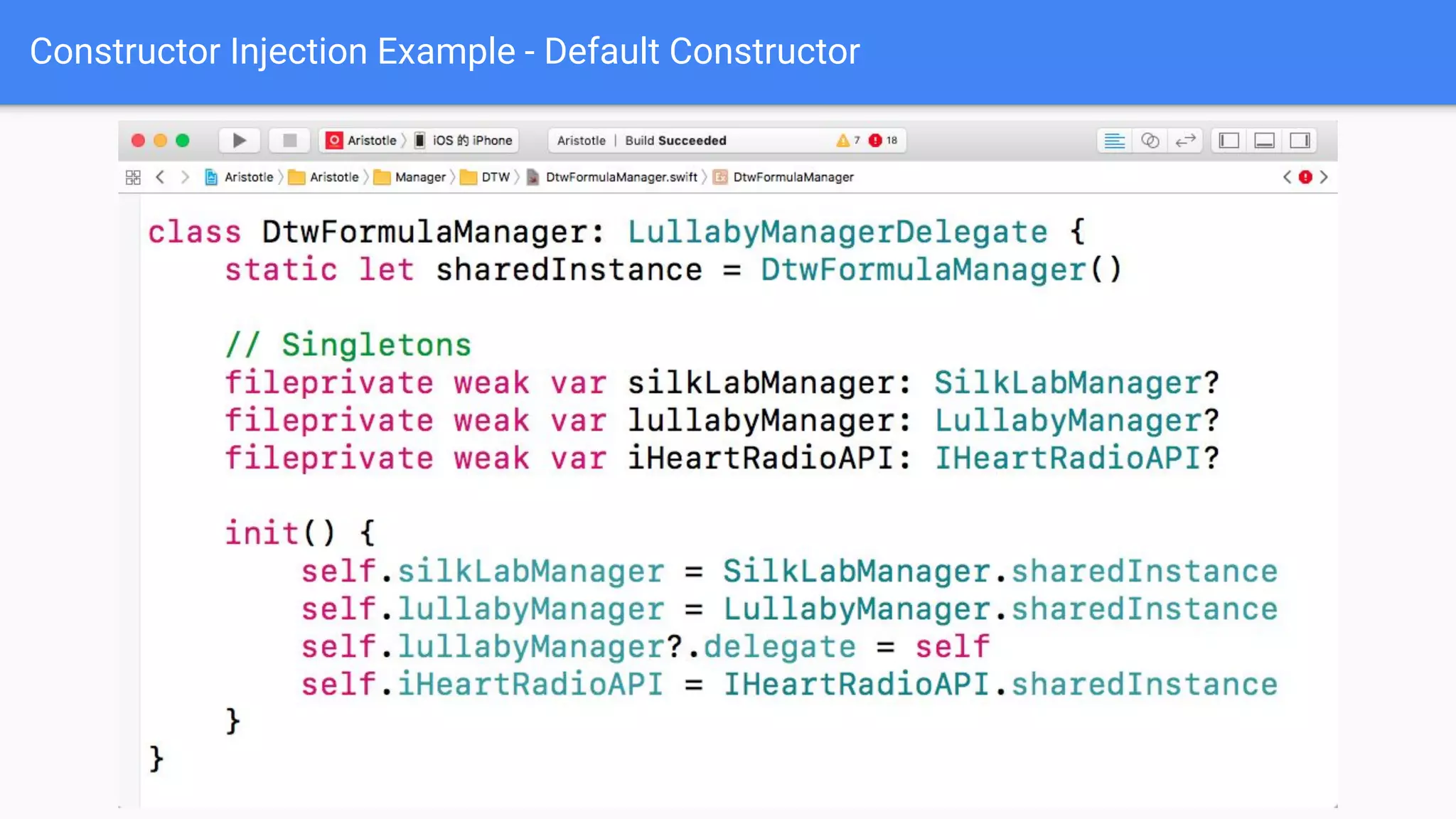
Task: Go back in editor history
Action: point(160,177)
